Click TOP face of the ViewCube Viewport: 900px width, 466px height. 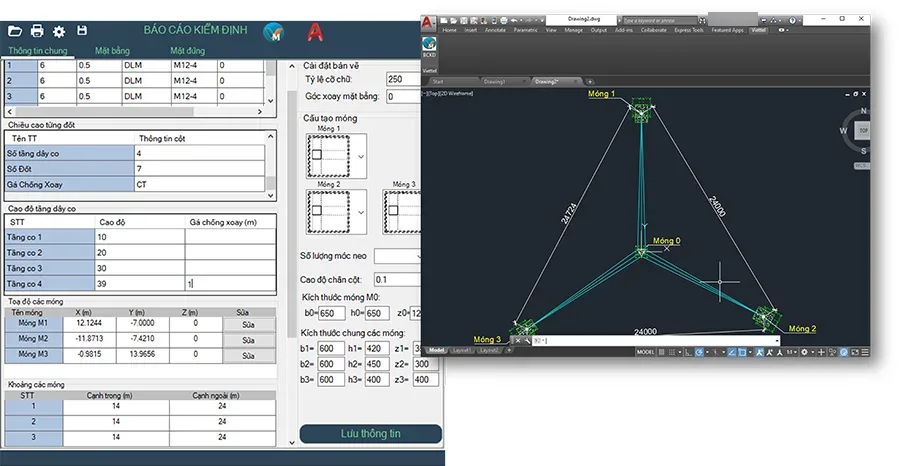[x=863, y=131]
